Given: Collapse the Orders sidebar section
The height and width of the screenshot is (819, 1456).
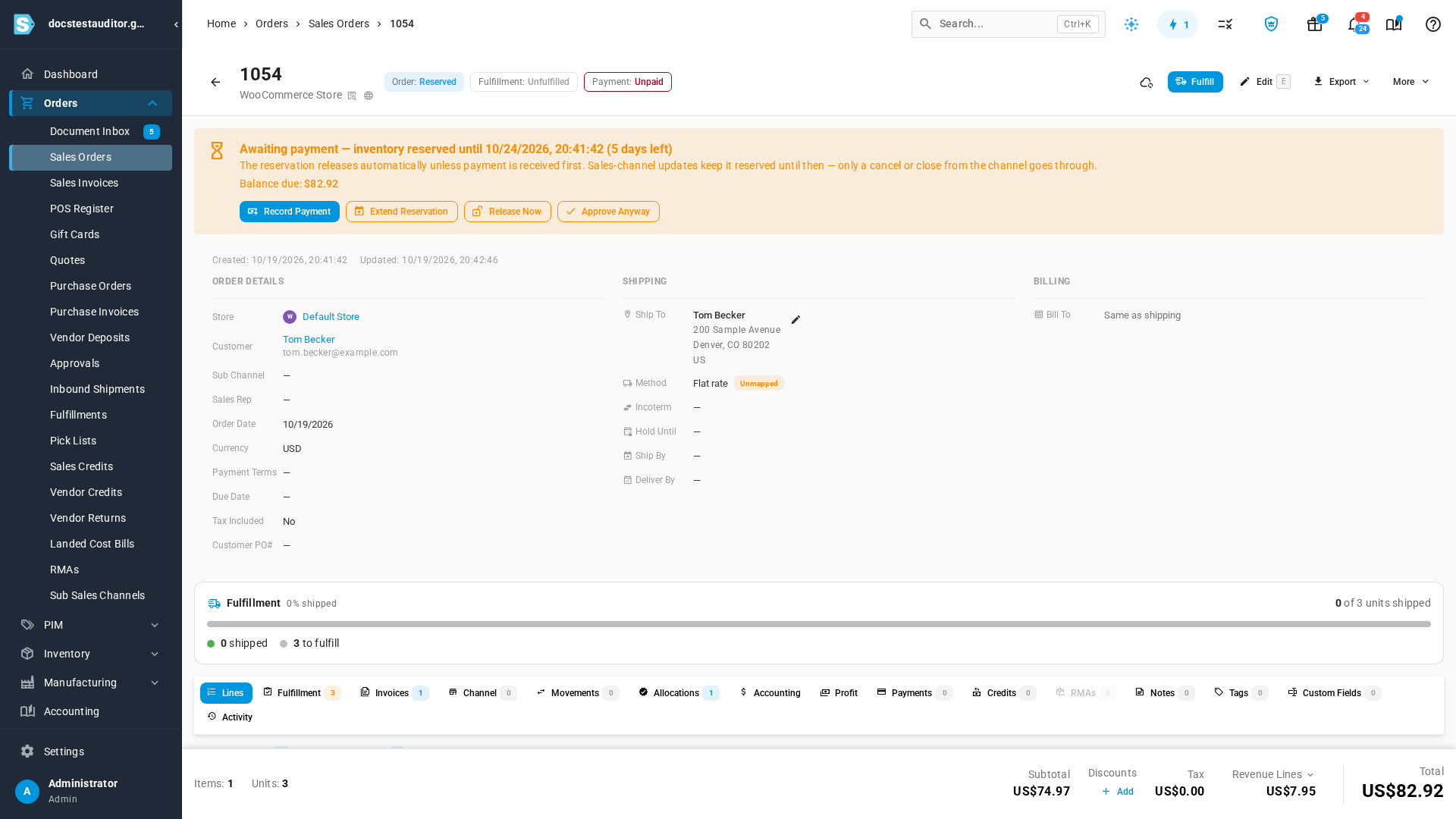Looking at the screenshot, I should click(x=152, y=103).
